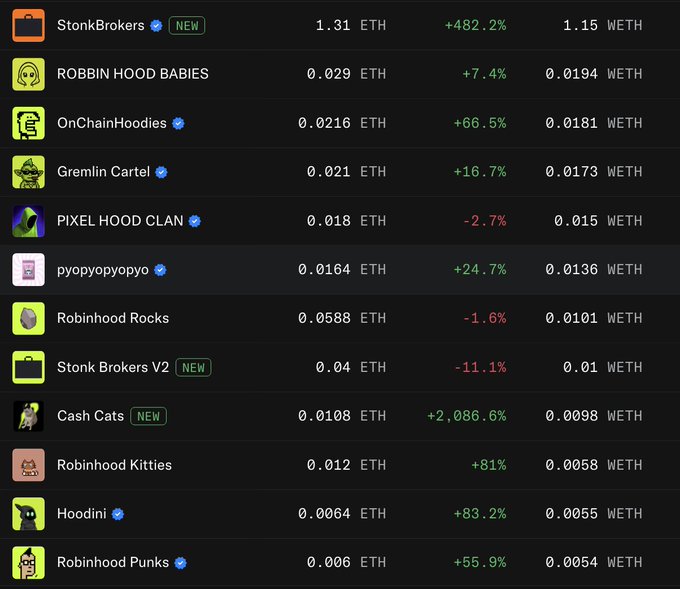Click the 0.0136 WETH offer value
Image resolution: width=680 pixels, height=589 pixels.
(594, 269)
